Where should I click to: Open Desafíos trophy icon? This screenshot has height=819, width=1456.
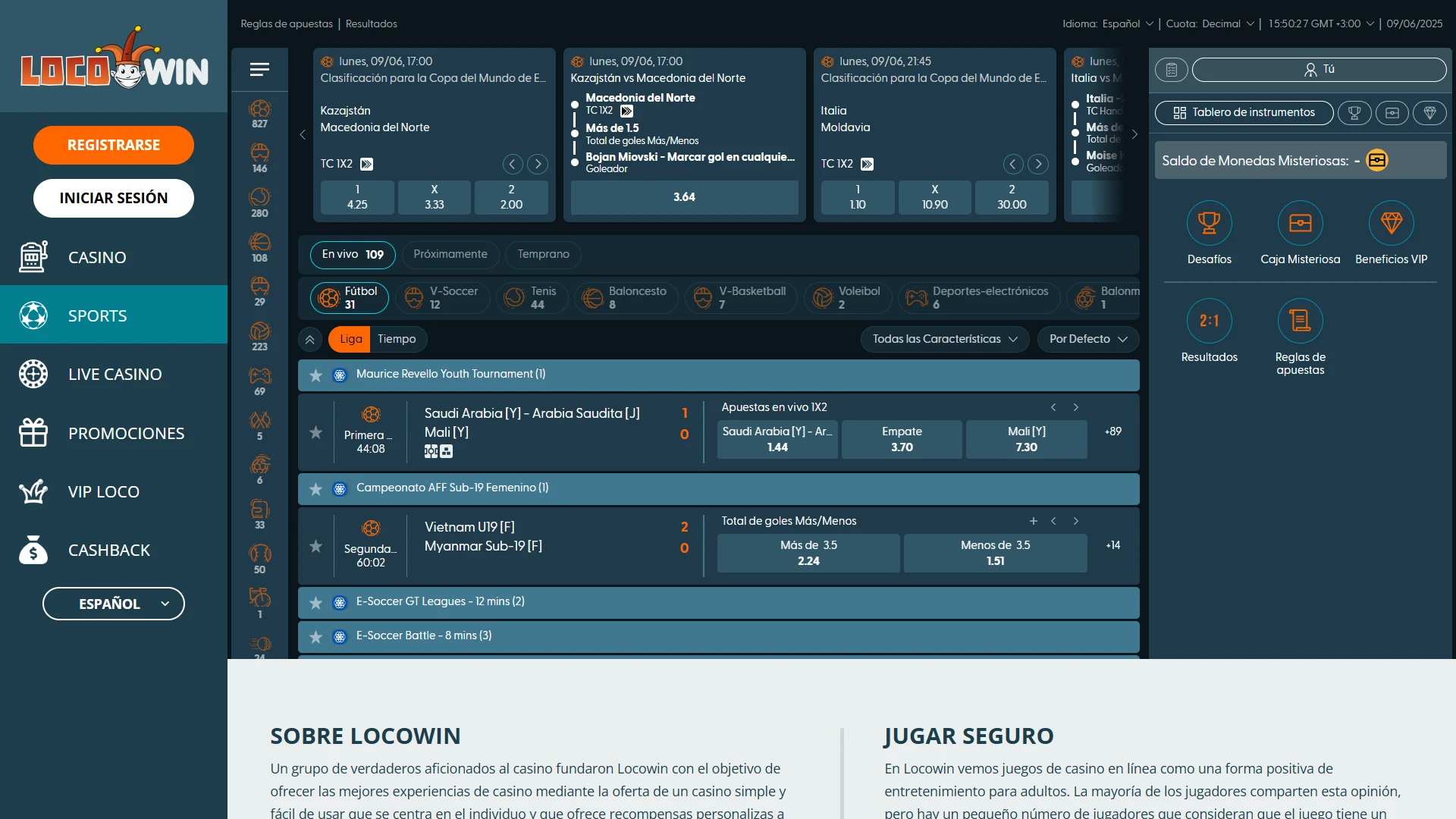(1210, 223)
